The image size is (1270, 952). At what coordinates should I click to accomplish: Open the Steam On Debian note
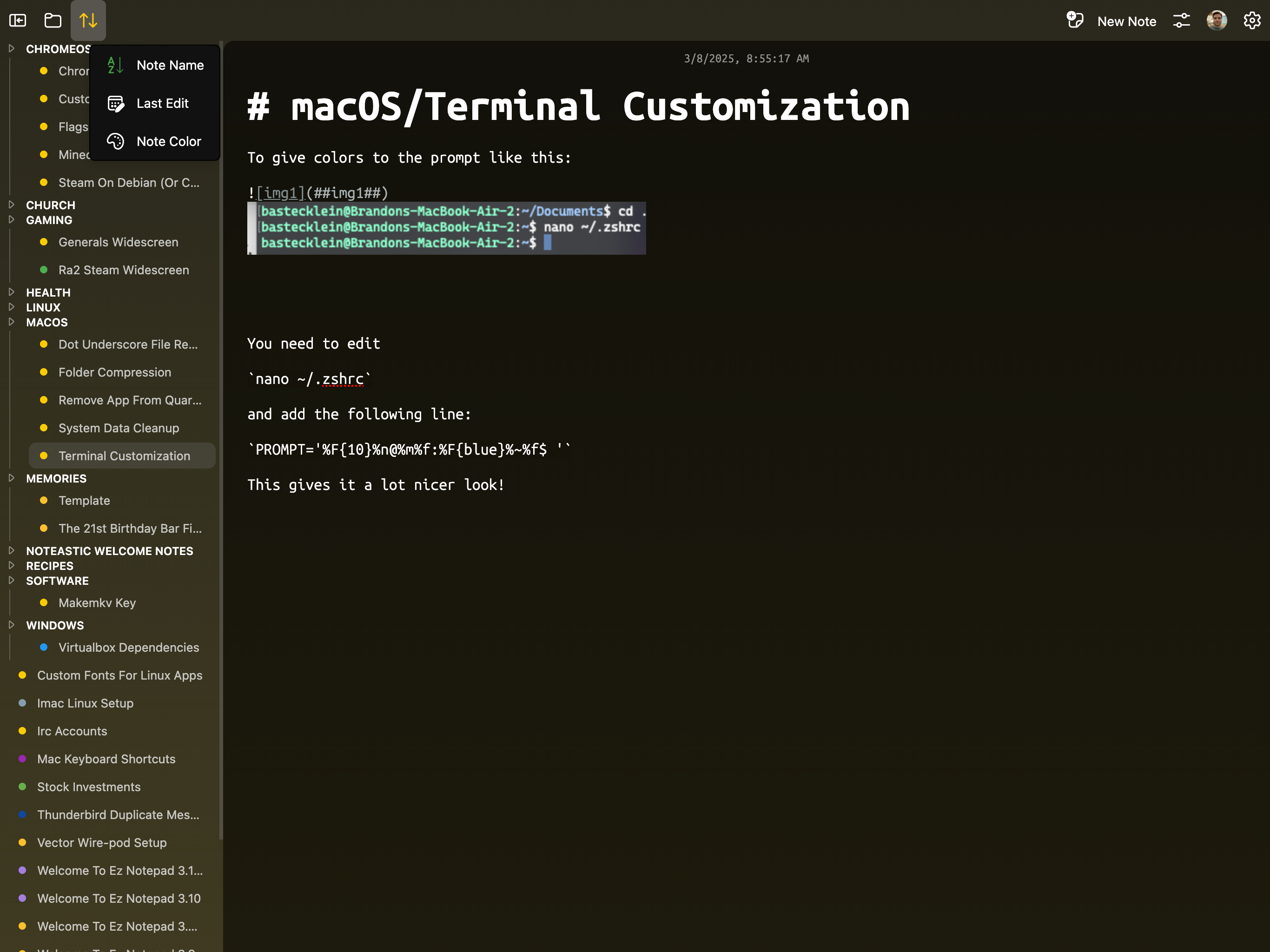pyautogui.click(x=122, y=183)
